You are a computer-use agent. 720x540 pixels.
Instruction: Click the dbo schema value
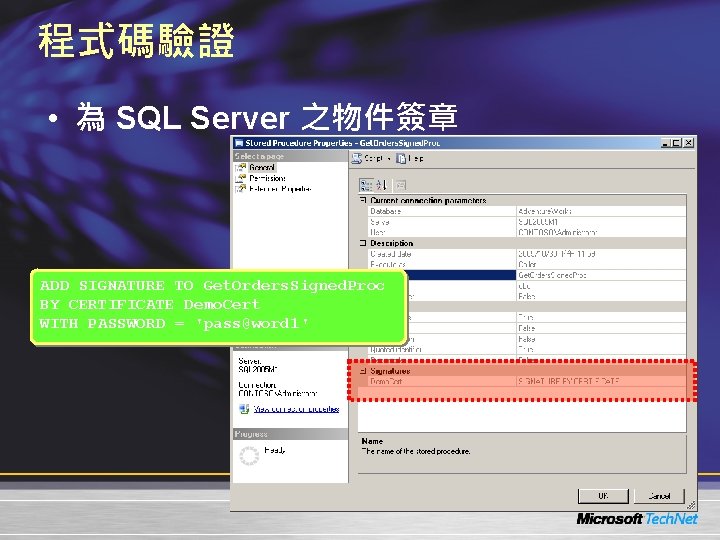tap(524, 286)
